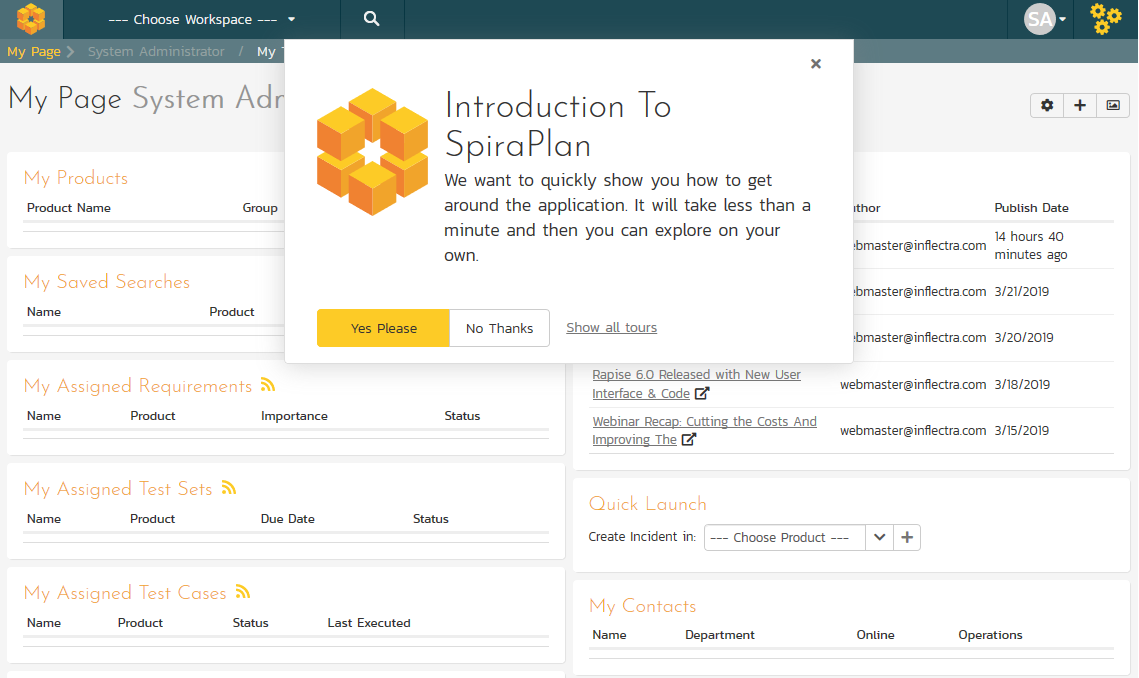Click external link icon beside Webinar Recap
Viewport: 1139px width, 678px height.
pyautogui.click(x=689, y=439)
